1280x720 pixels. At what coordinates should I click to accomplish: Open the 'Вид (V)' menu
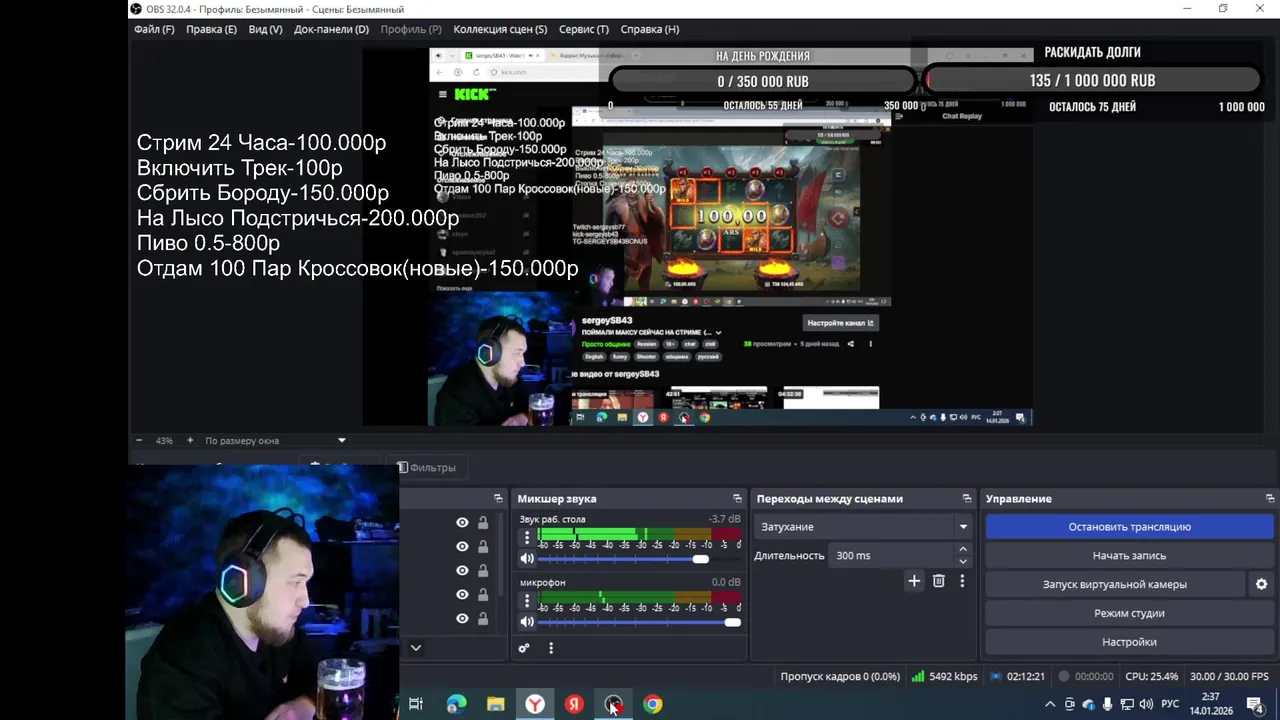click(265, 29)
